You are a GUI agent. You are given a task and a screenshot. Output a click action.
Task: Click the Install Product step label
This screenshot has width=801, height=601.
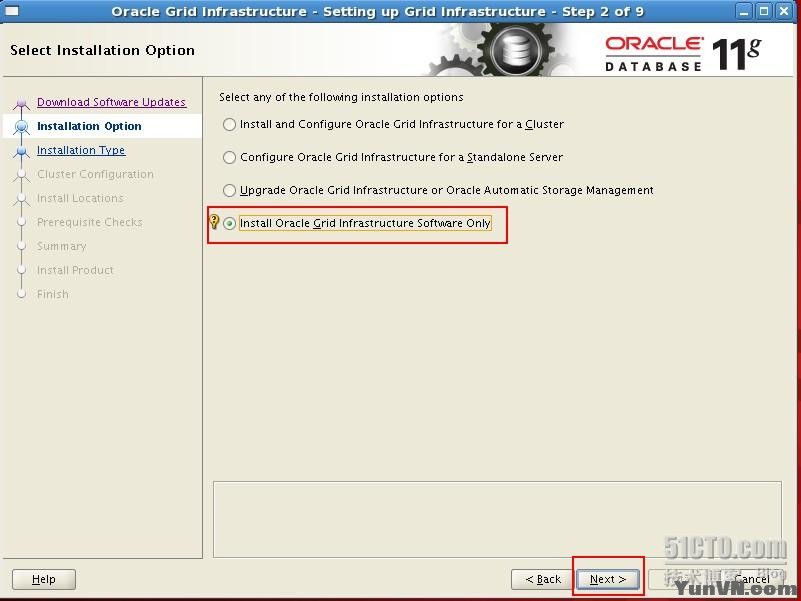click(75, 270)
